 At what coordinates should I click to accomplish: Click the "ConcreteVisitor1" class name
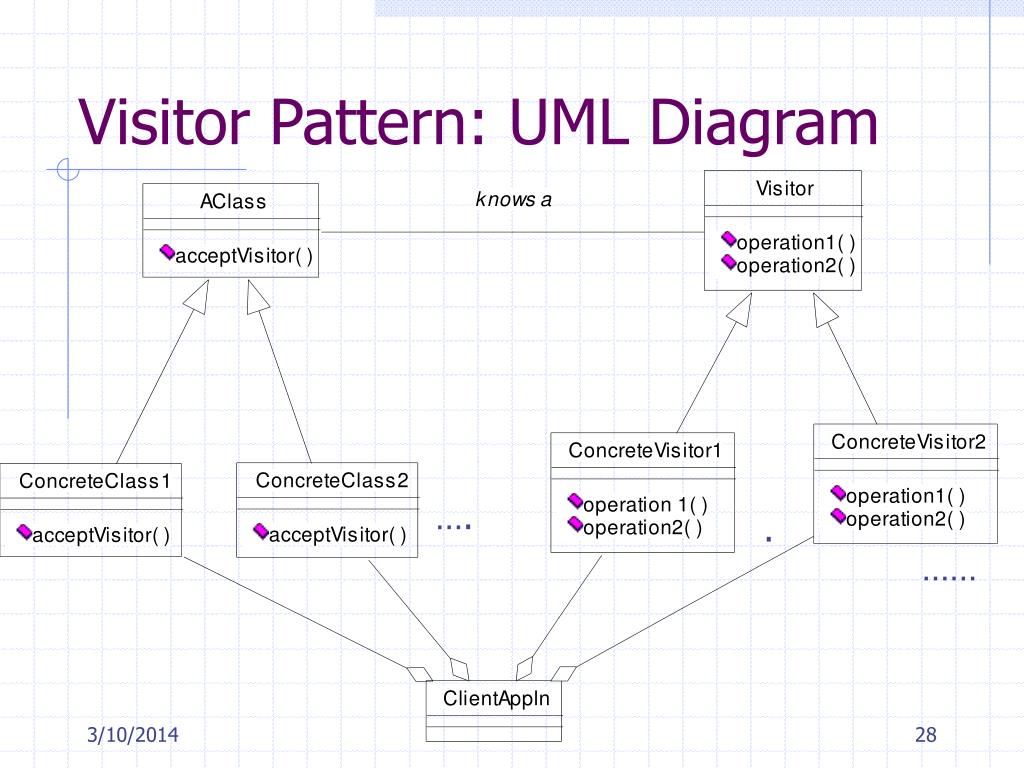coord(645,451)
